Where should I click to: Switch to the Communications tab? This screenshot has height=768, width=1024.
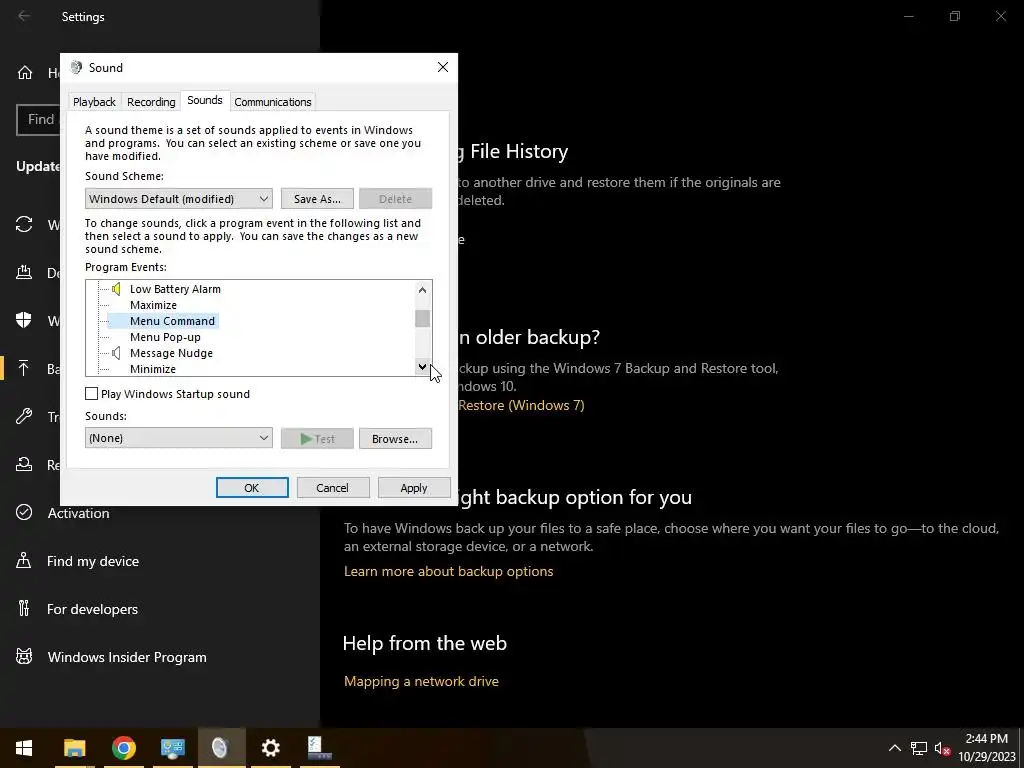click(x=272, y=102)
